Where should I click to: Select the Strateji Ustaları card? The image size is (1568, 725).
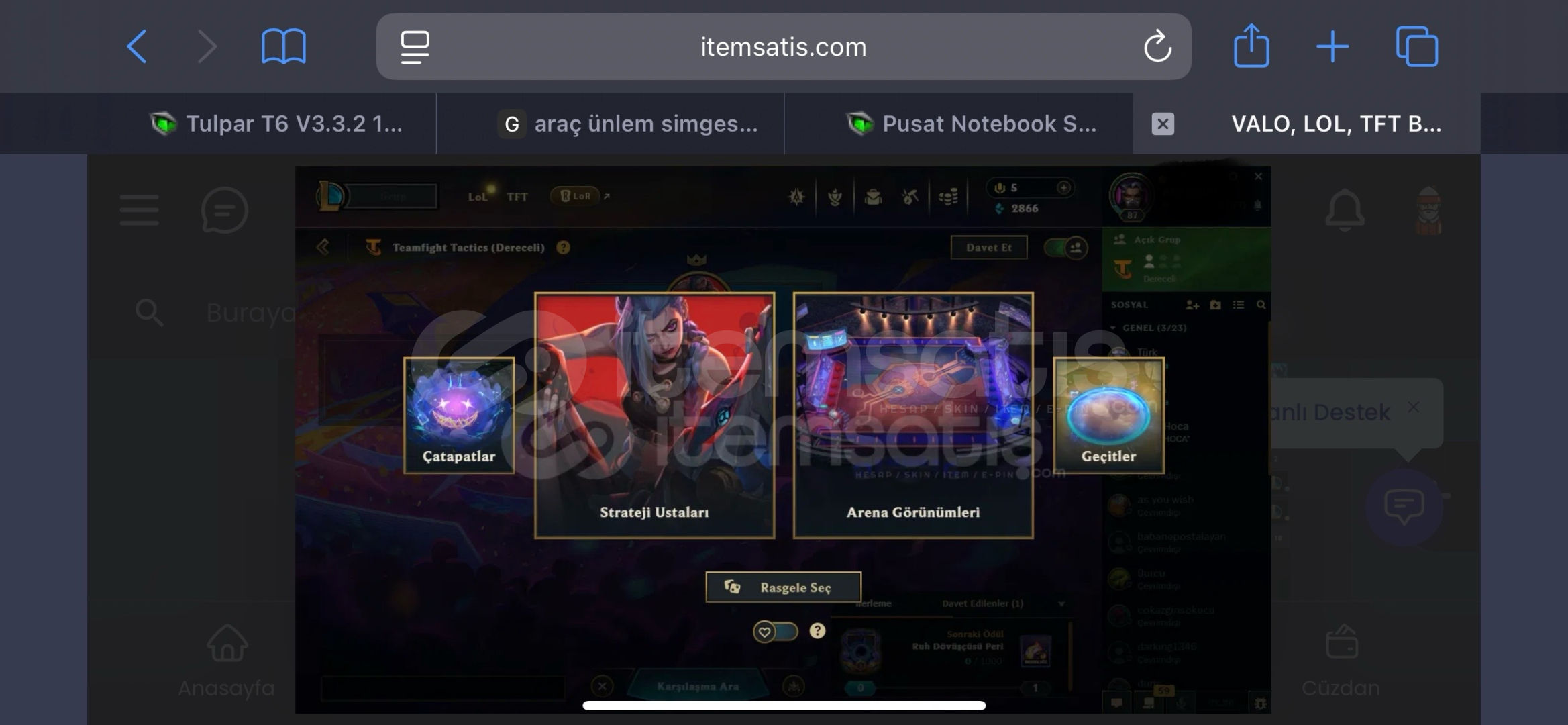tap(655, 416)
